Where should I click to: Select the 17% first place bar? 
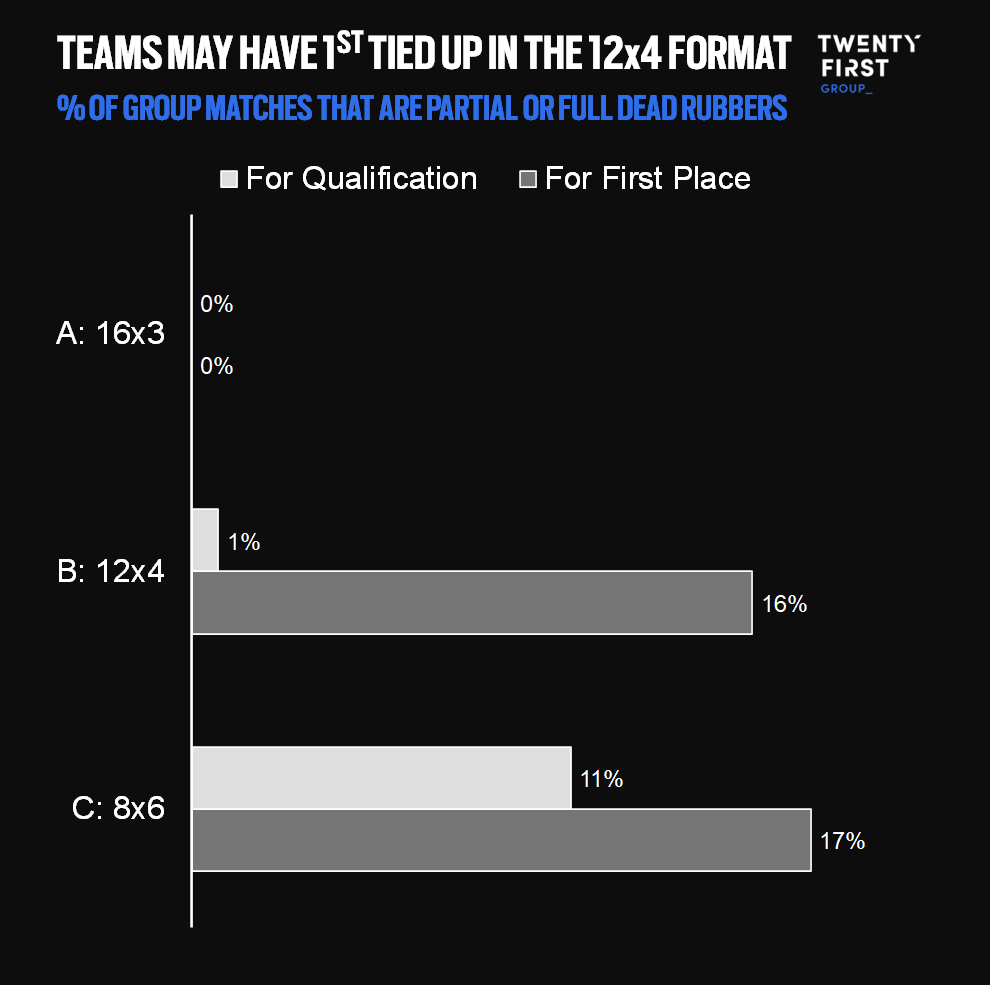click(x=501, y=840)
